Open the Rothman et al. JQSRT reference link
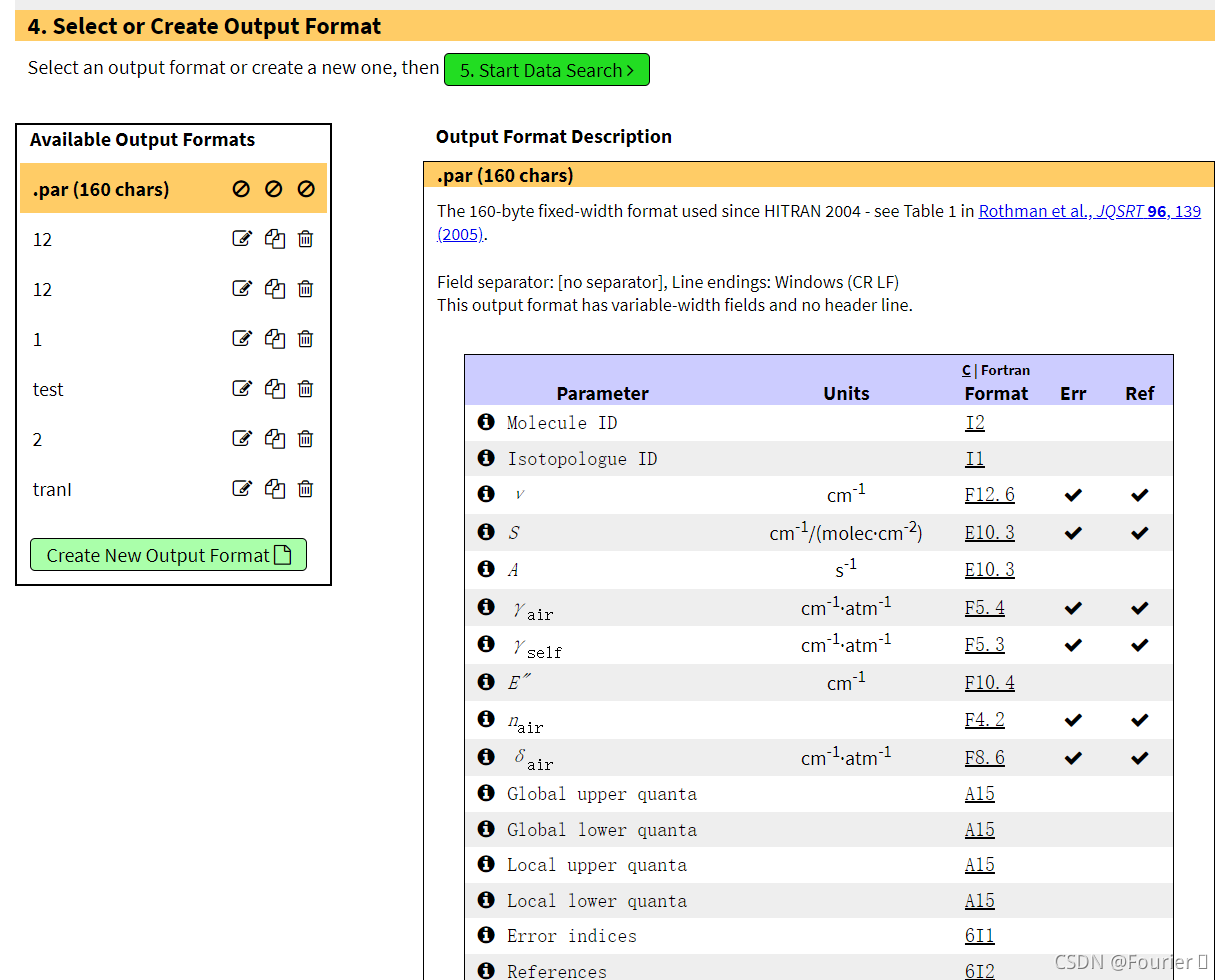The image size is (1223, 980). [x=1090, y=211]
